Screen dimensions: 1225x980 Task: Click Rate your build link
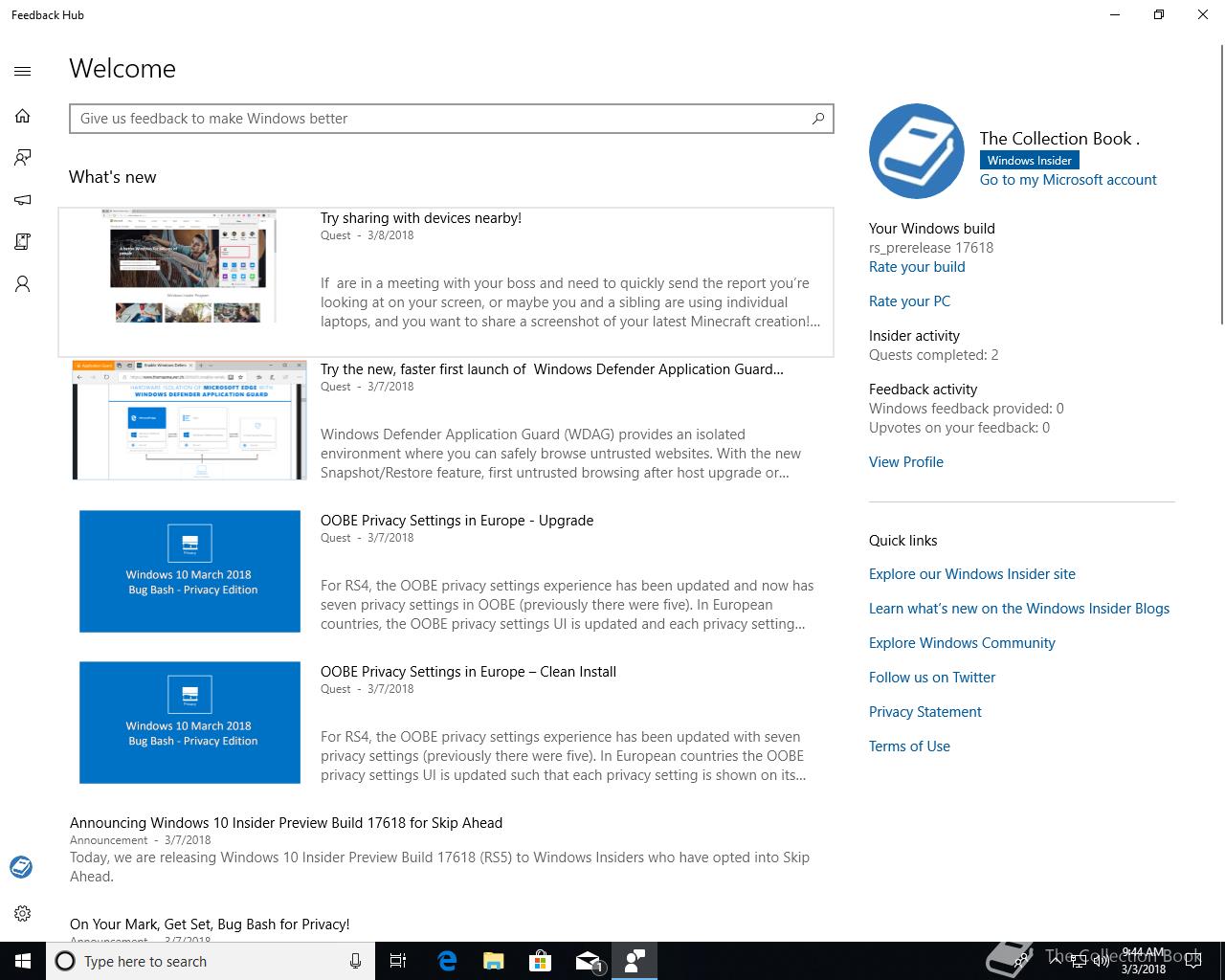[917, 267]
